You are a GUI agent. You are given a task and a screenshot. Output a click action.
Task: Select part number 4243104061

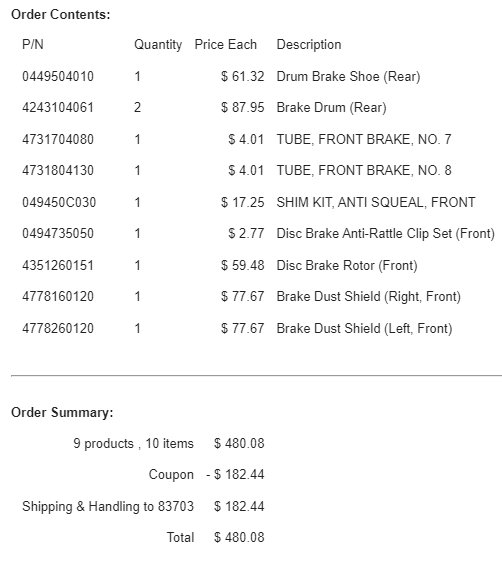tap(58, 107)
